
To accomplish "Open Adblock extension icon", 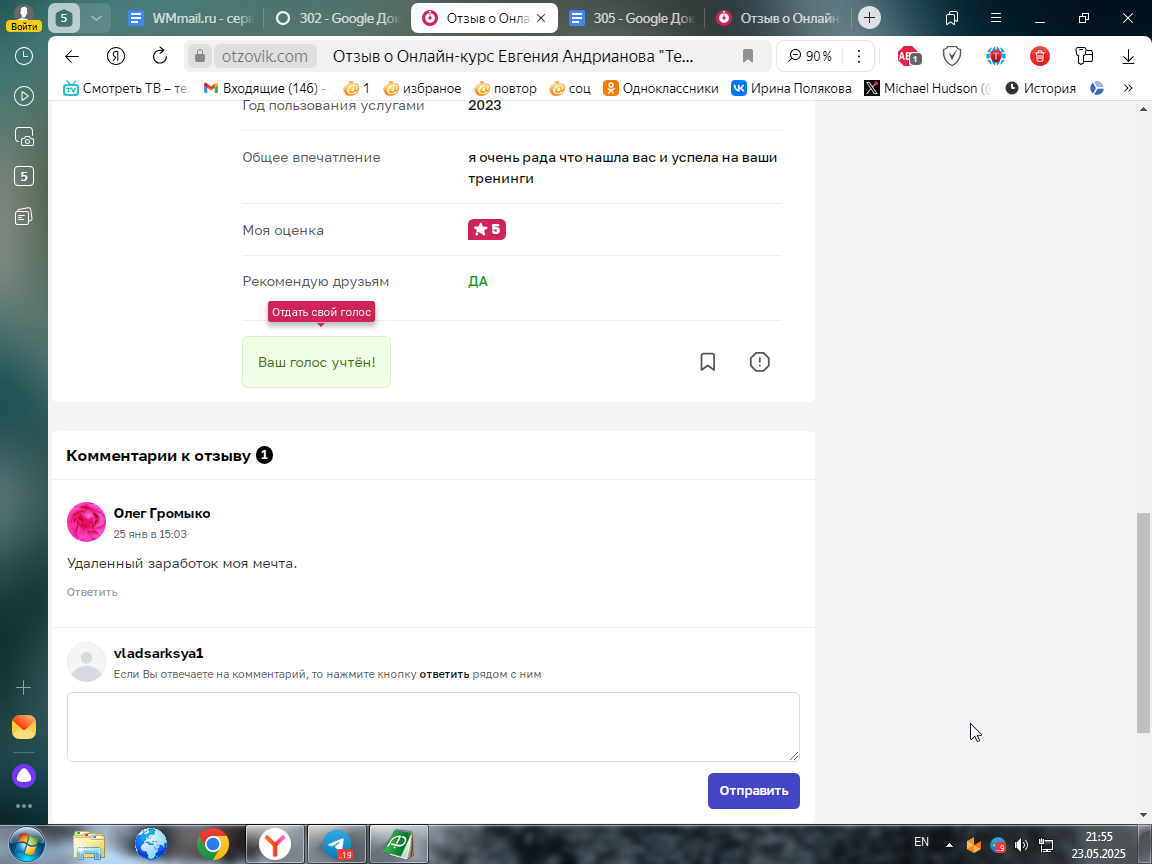I will pyautogui.click(x=909, y=57).
